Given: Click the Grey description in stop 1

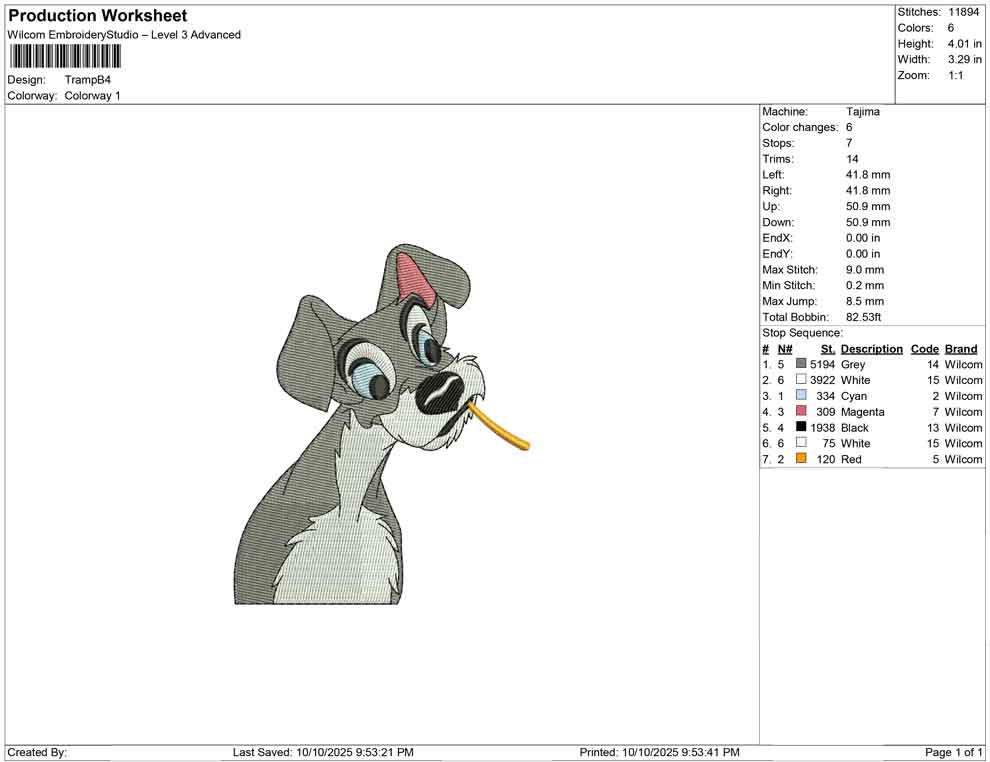Looking at the screenshot, I should 853,364.
